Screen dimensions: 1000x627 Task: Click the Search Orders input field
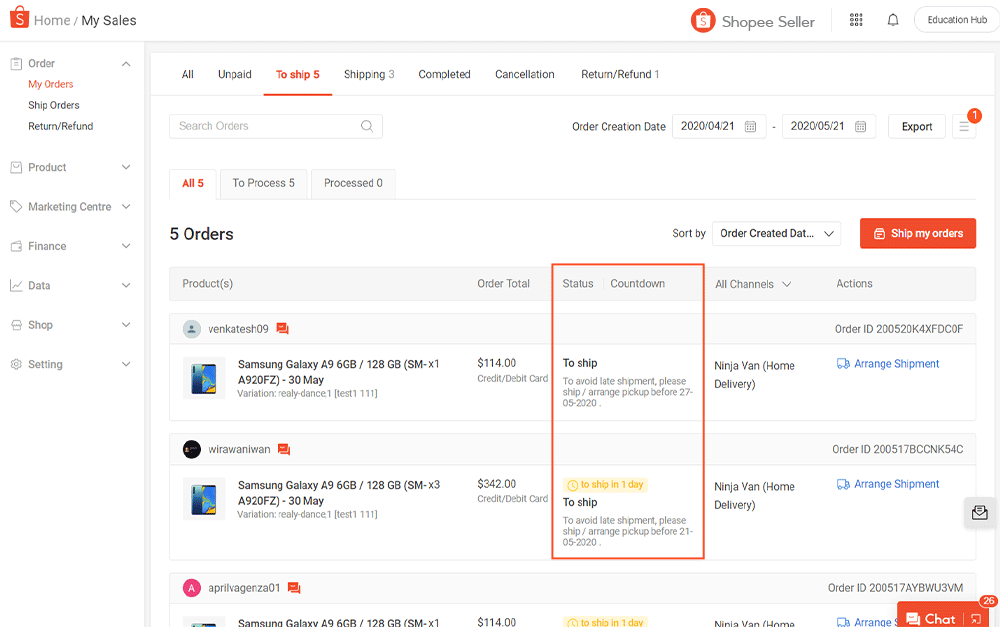[x=265, y=126]
